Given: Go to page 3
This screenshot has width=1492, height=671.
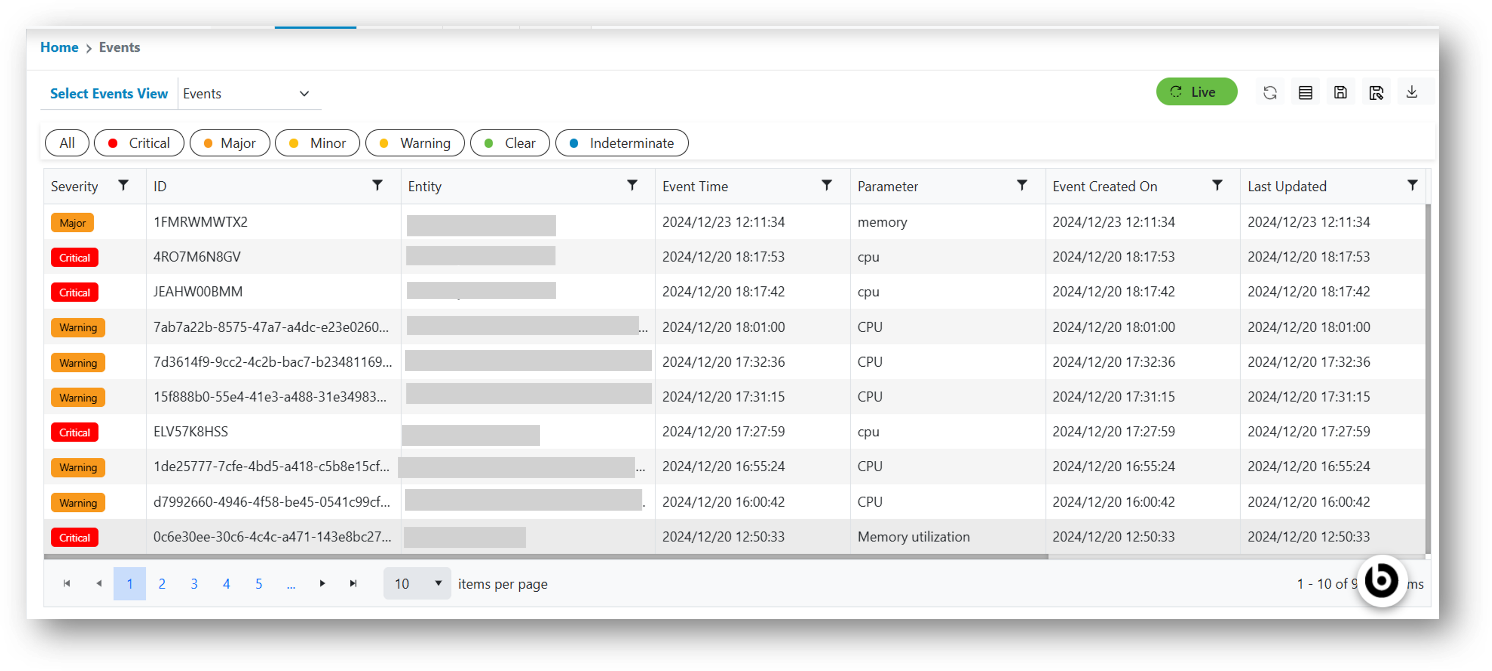Looking at the screenshot, I should (x=194, y=584).
